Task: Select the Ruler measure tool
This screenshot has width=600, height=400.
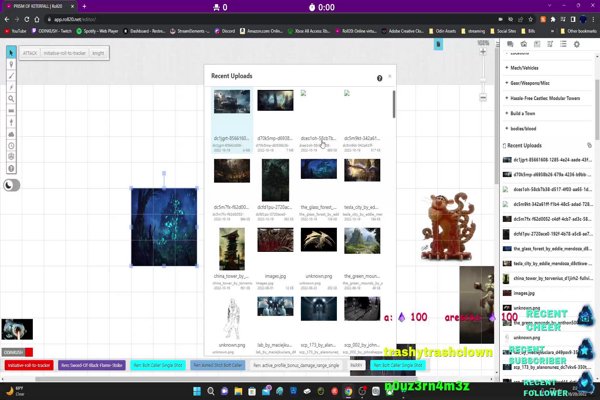Action: 11,111
